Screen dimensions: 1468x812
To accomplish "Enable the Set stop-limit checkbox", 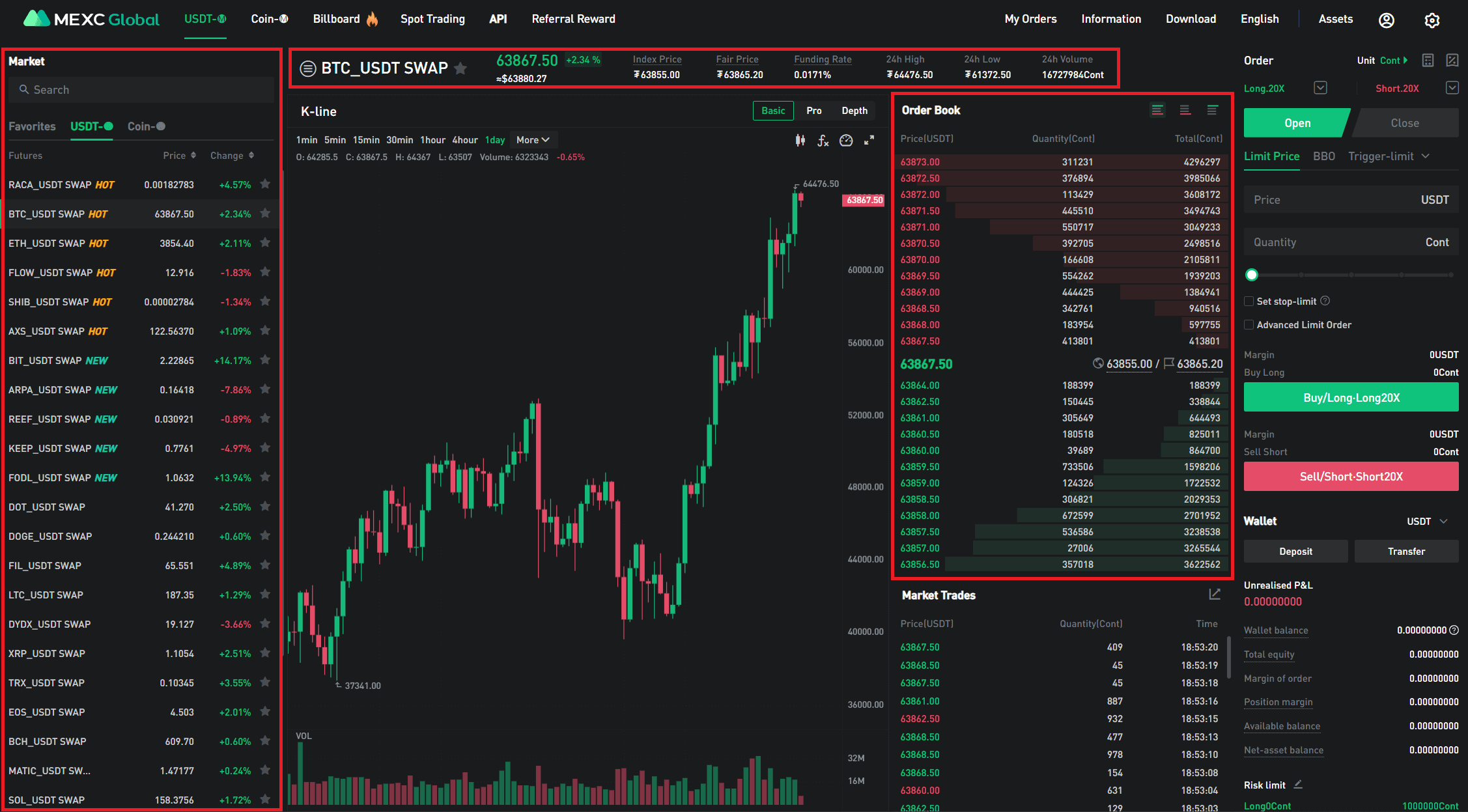I will click(1249, 301).
